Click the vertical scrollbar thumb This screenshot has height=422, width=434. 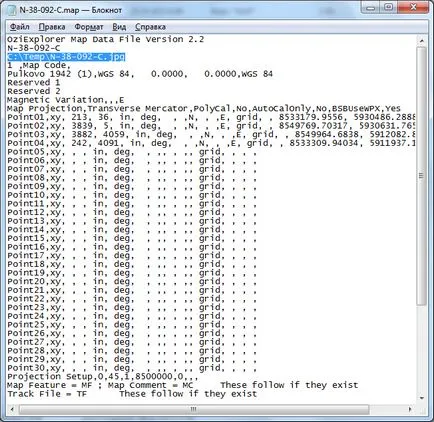pos(422,176)
